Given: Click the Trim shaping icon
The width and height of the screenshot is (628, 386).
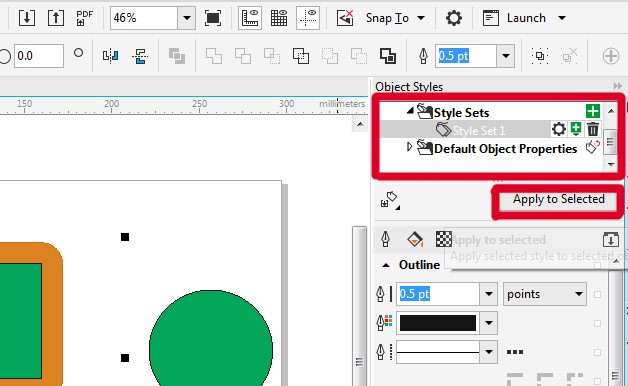Looking at the screenshot, I should pyautogui.click(x=243, y=56).
